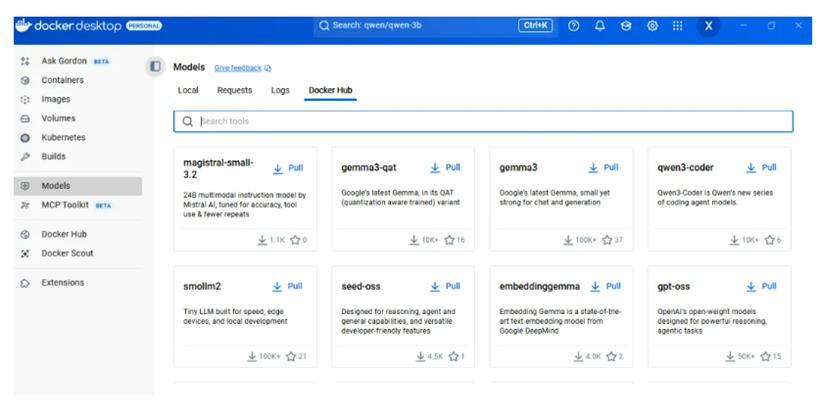
Task: Open Docker Scout
Action: 67,253
